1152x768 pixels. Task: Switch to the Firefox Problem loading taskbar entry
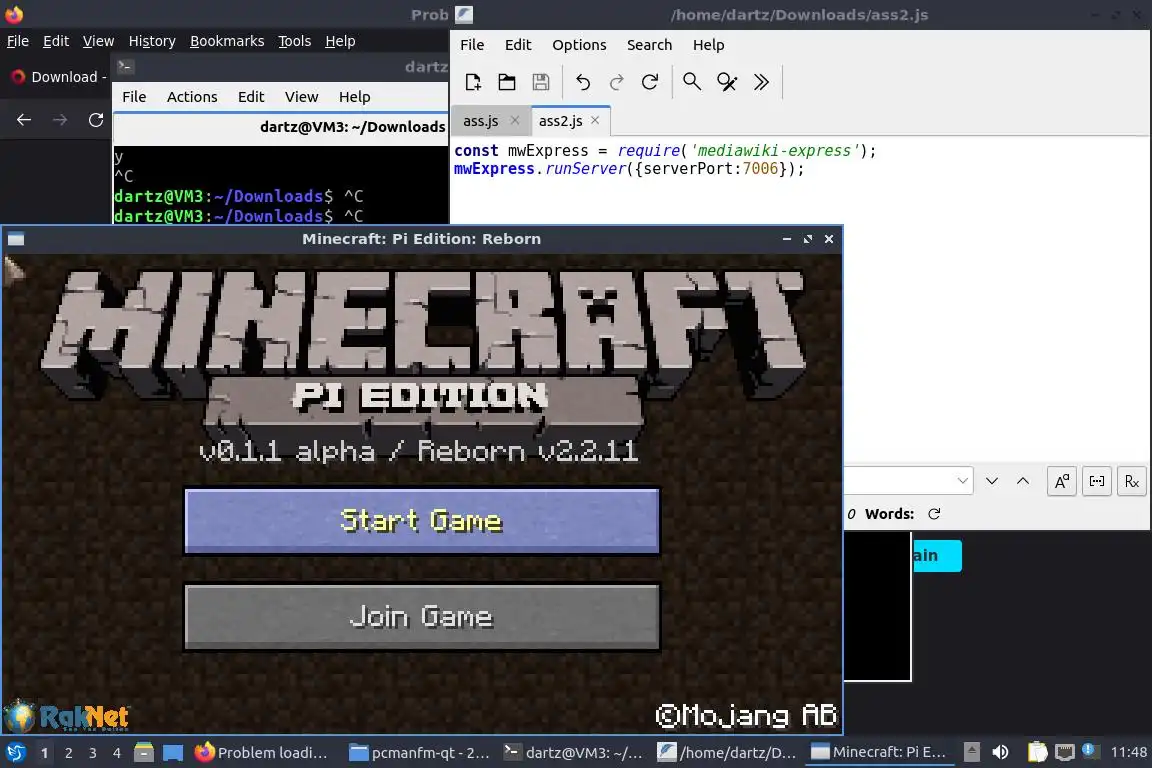262,753
